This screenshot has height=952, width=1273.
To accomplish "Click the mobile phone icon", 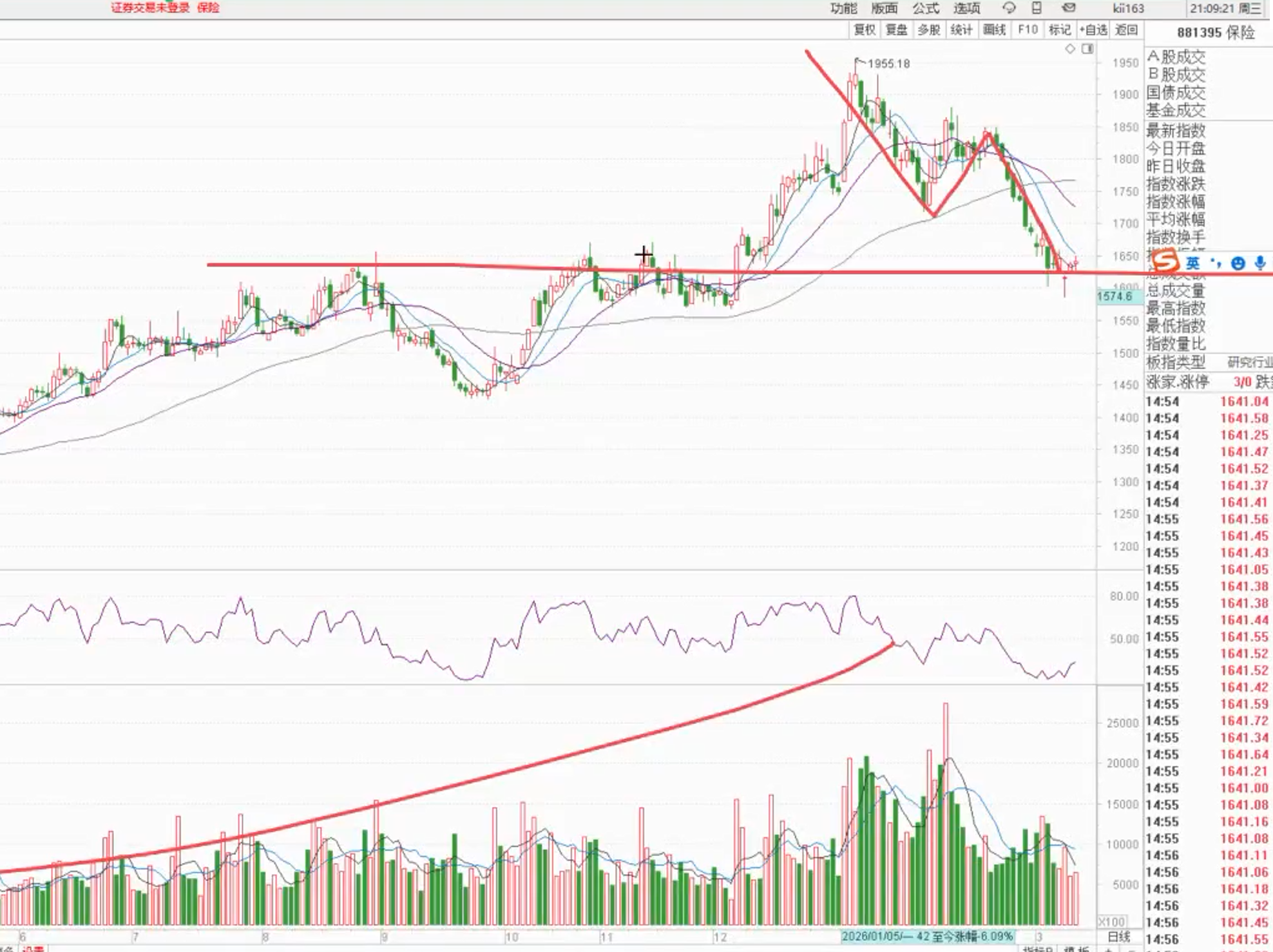I will tap(1037, 8).
